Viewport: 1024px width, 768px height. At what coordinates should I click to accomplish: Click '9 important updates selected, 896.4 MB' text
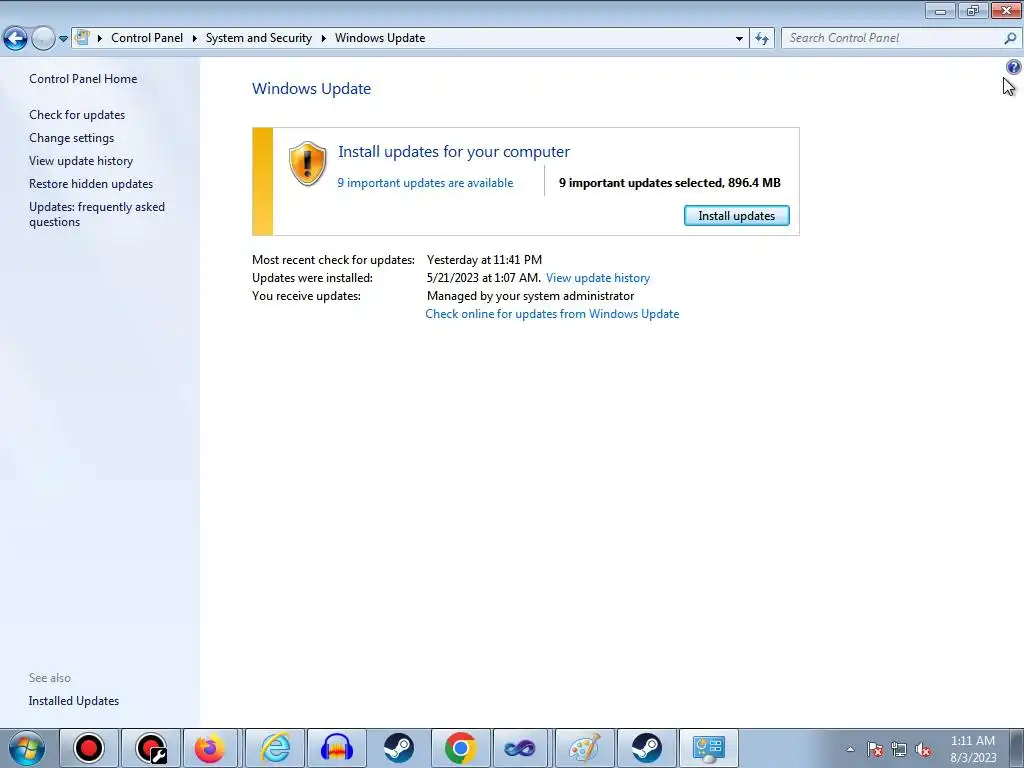[669, 183]
